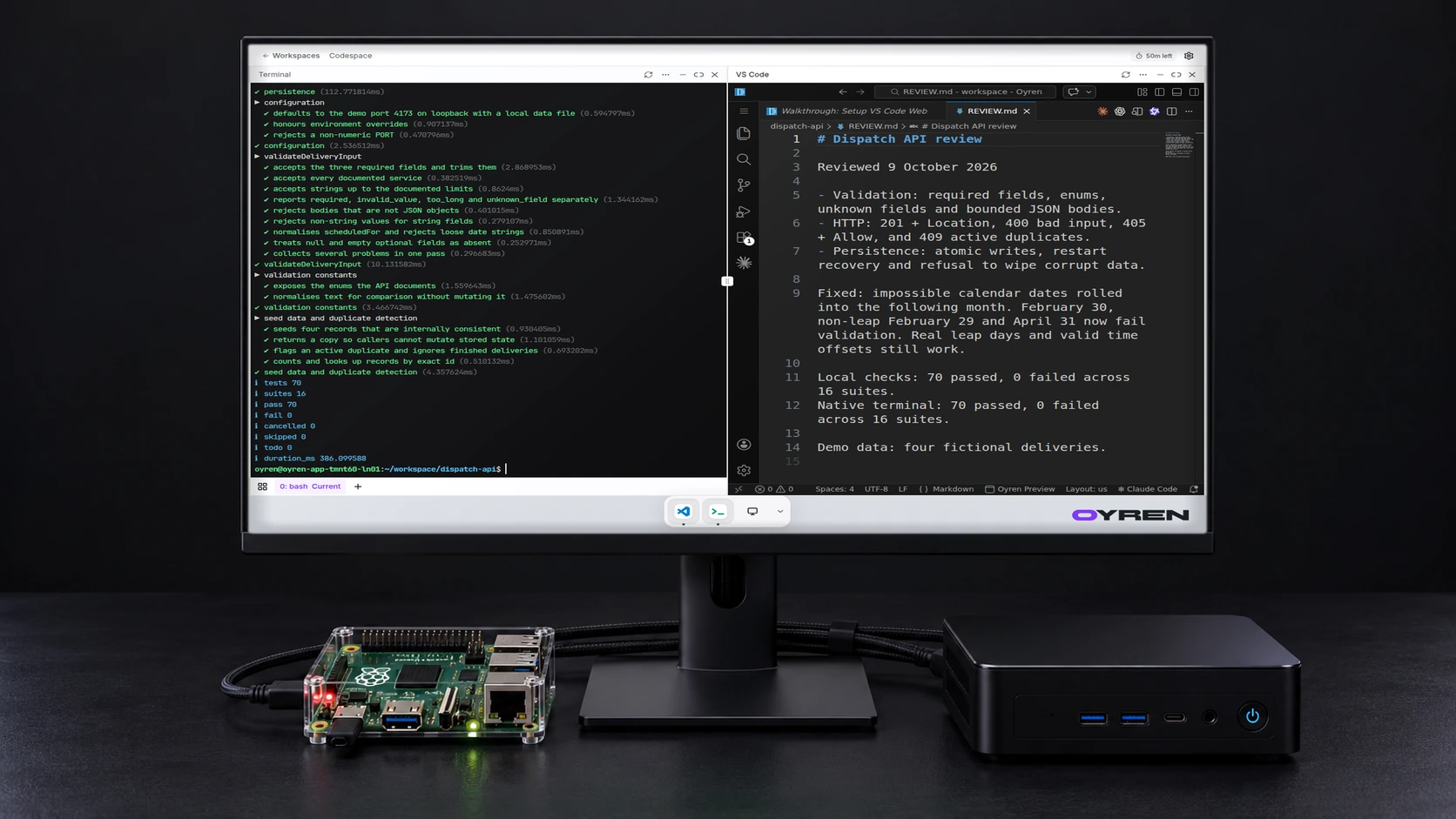Open the preview-to-the-side icon in the editor toolbar

click(x=1137, y=111)
